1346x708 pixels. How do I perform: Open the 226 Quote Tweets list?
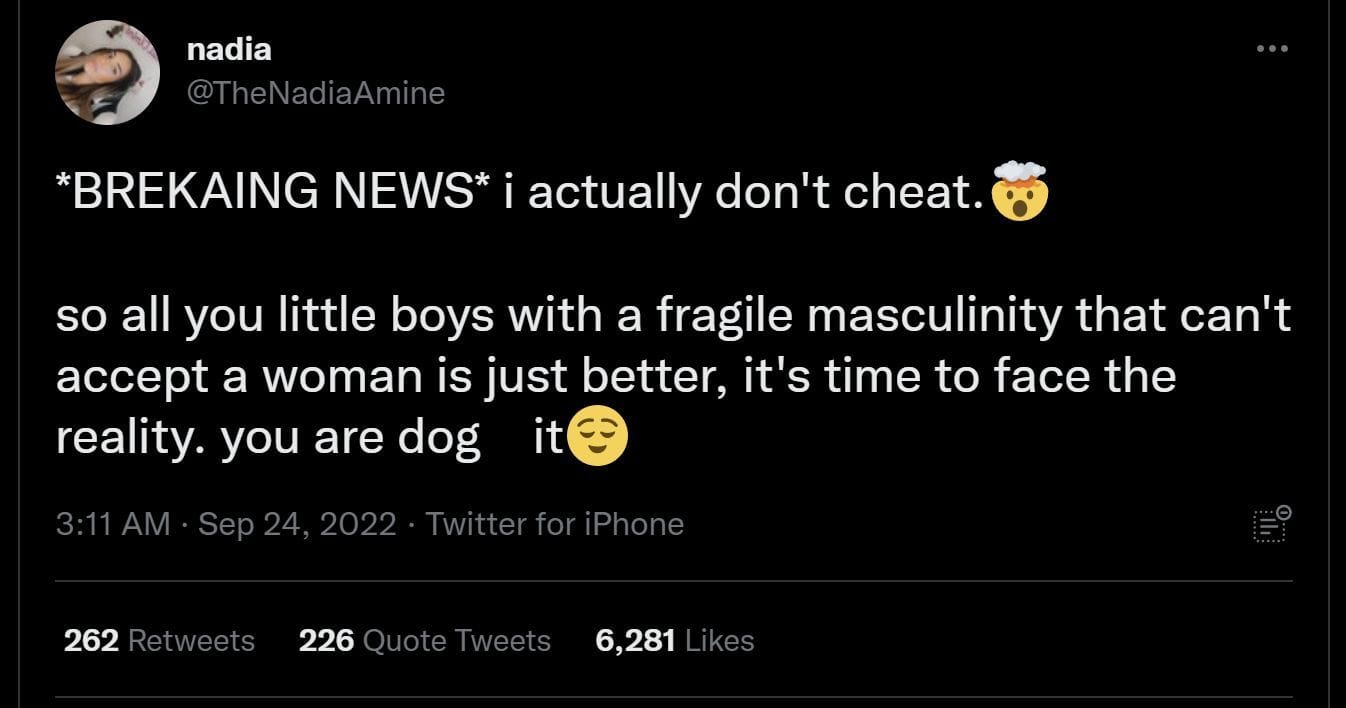point(424,640)
